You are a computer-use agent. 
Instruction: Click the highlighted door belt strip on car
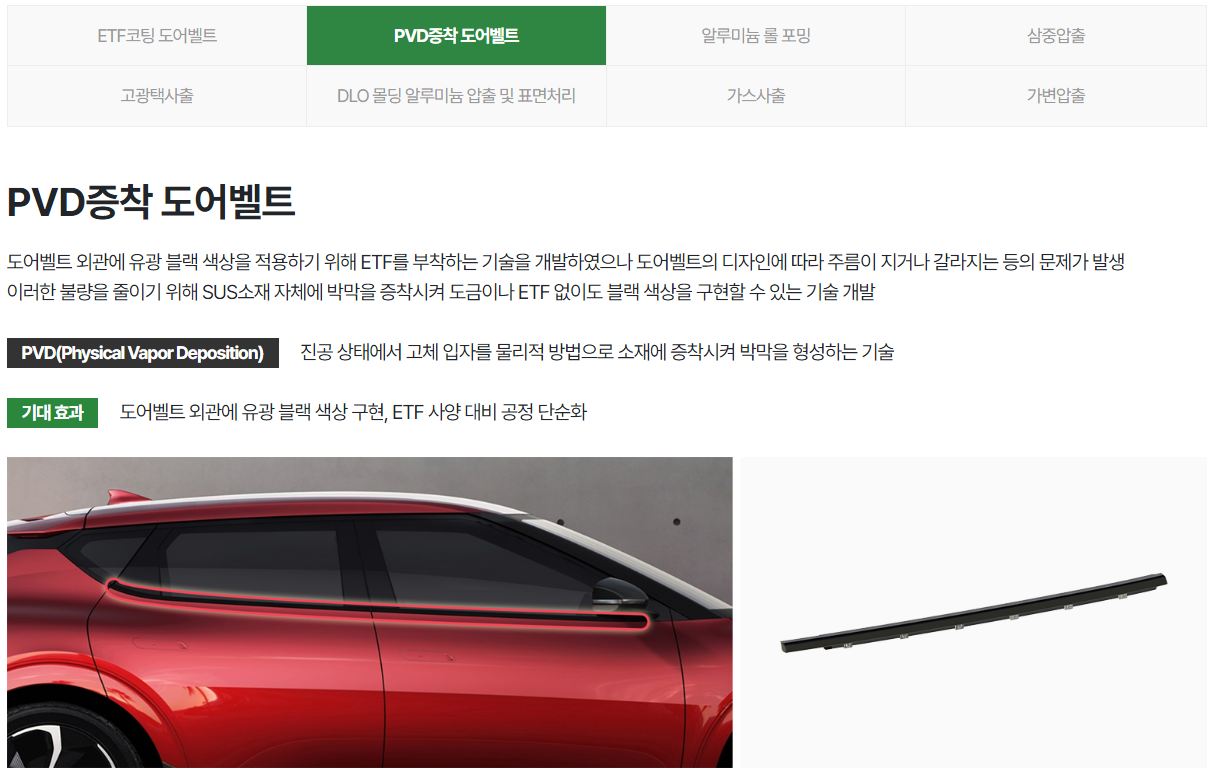point(380,604)
